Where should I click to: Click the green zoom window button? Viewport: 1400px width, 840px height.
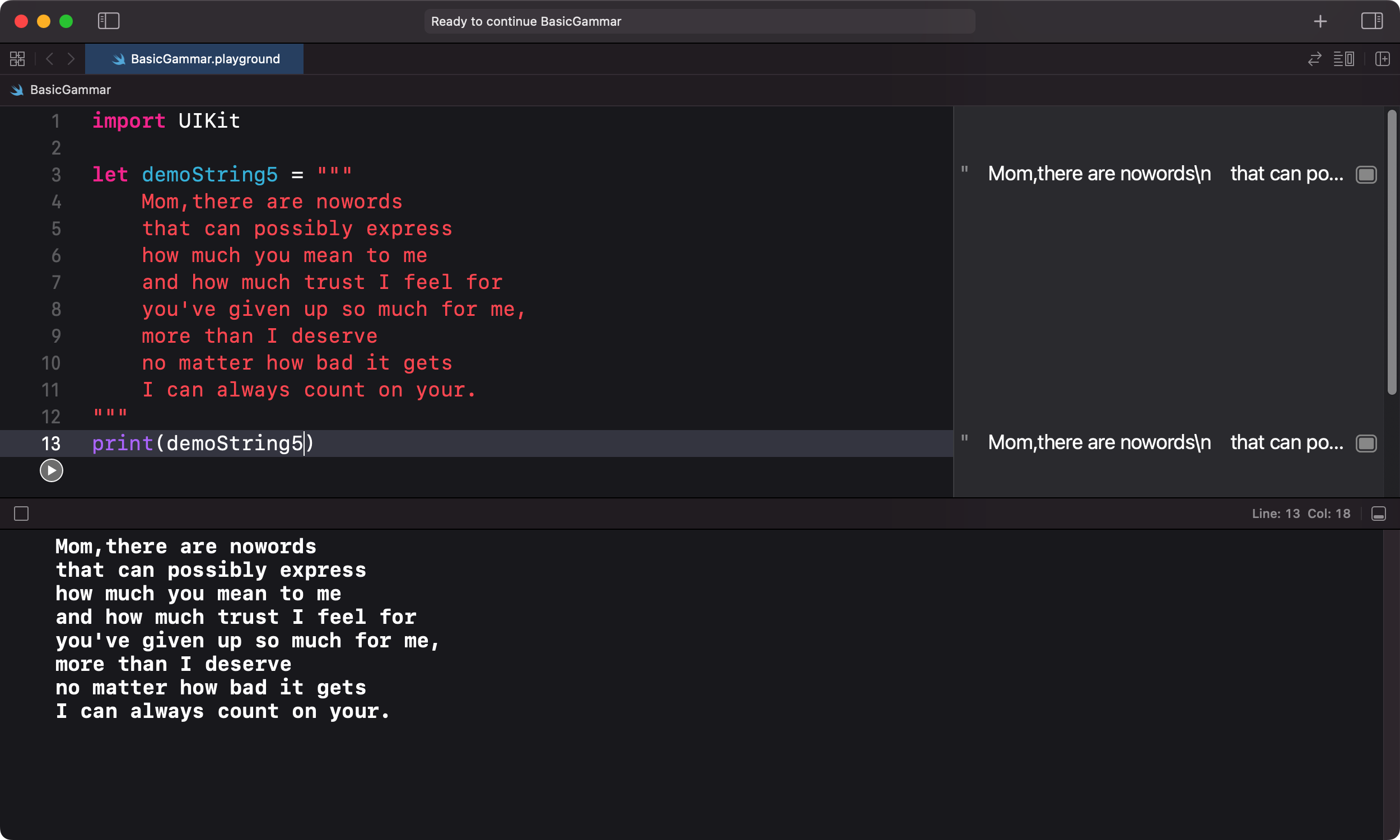pos(66,21)
